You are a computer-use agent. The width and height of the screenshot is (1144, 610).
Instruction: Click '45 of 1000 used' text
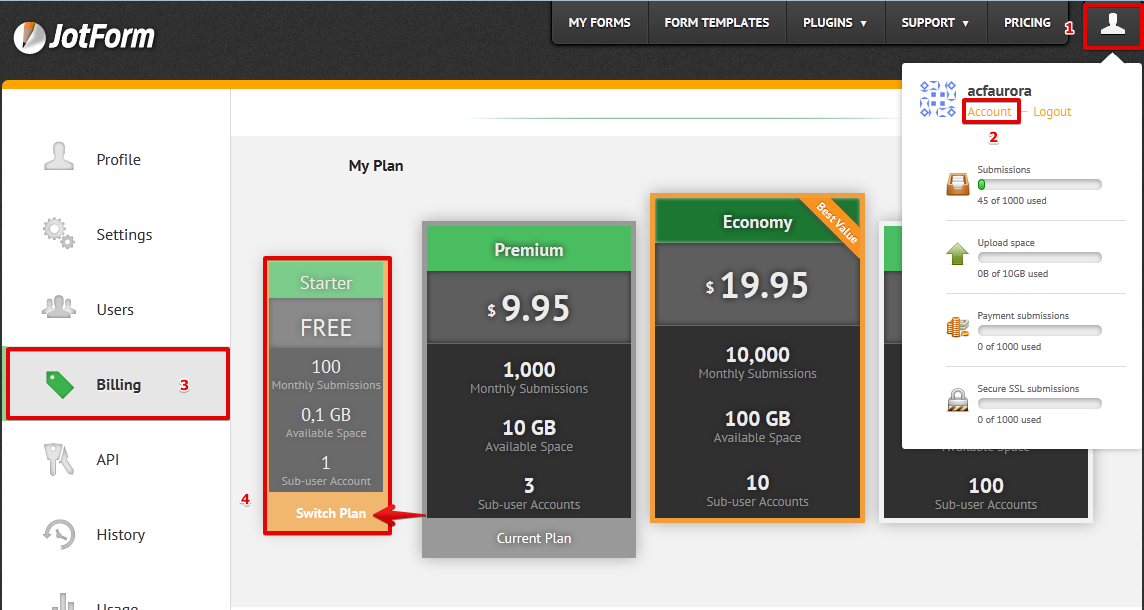pos(1012,201)
